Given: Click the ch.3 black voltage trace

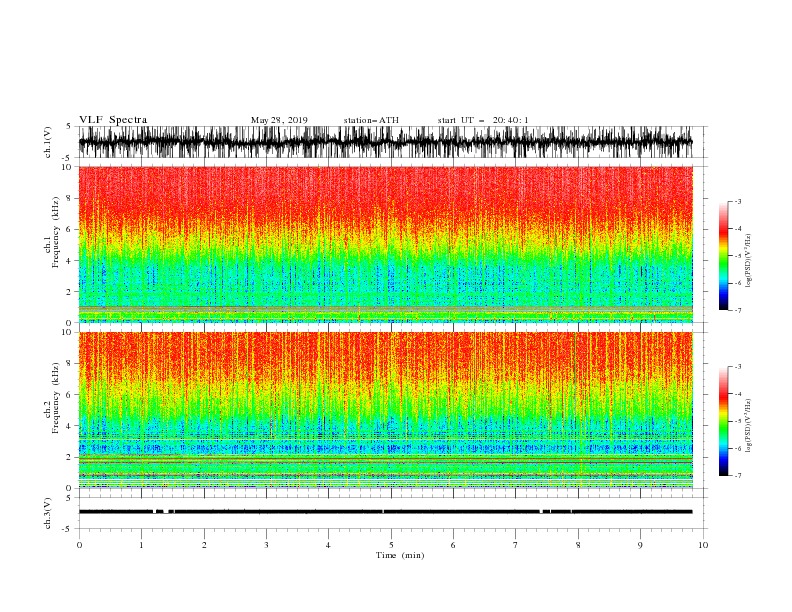Looking at the screenshot, I should coord(385,512).
